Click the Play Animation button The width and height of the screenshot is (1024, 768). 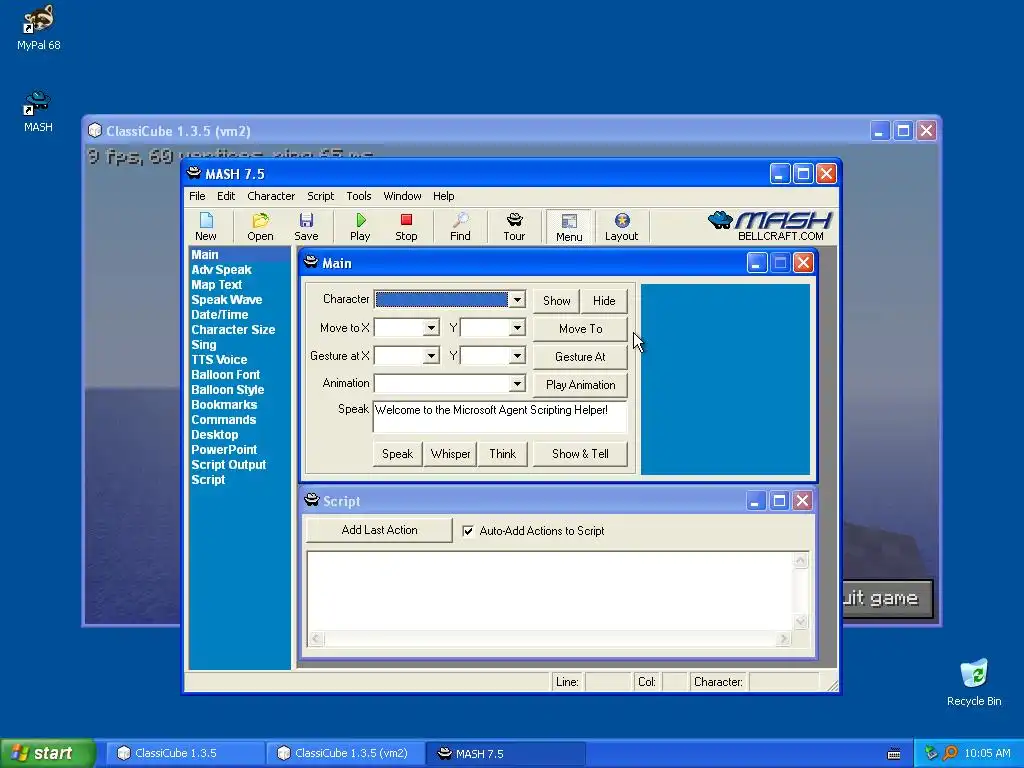point(581,385)
